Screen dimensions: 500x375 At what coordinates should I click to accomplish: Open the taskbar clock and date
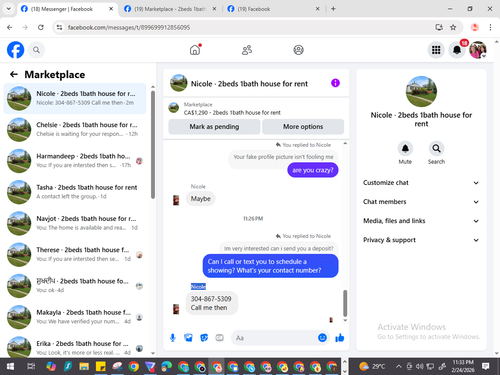pos(463,366)
